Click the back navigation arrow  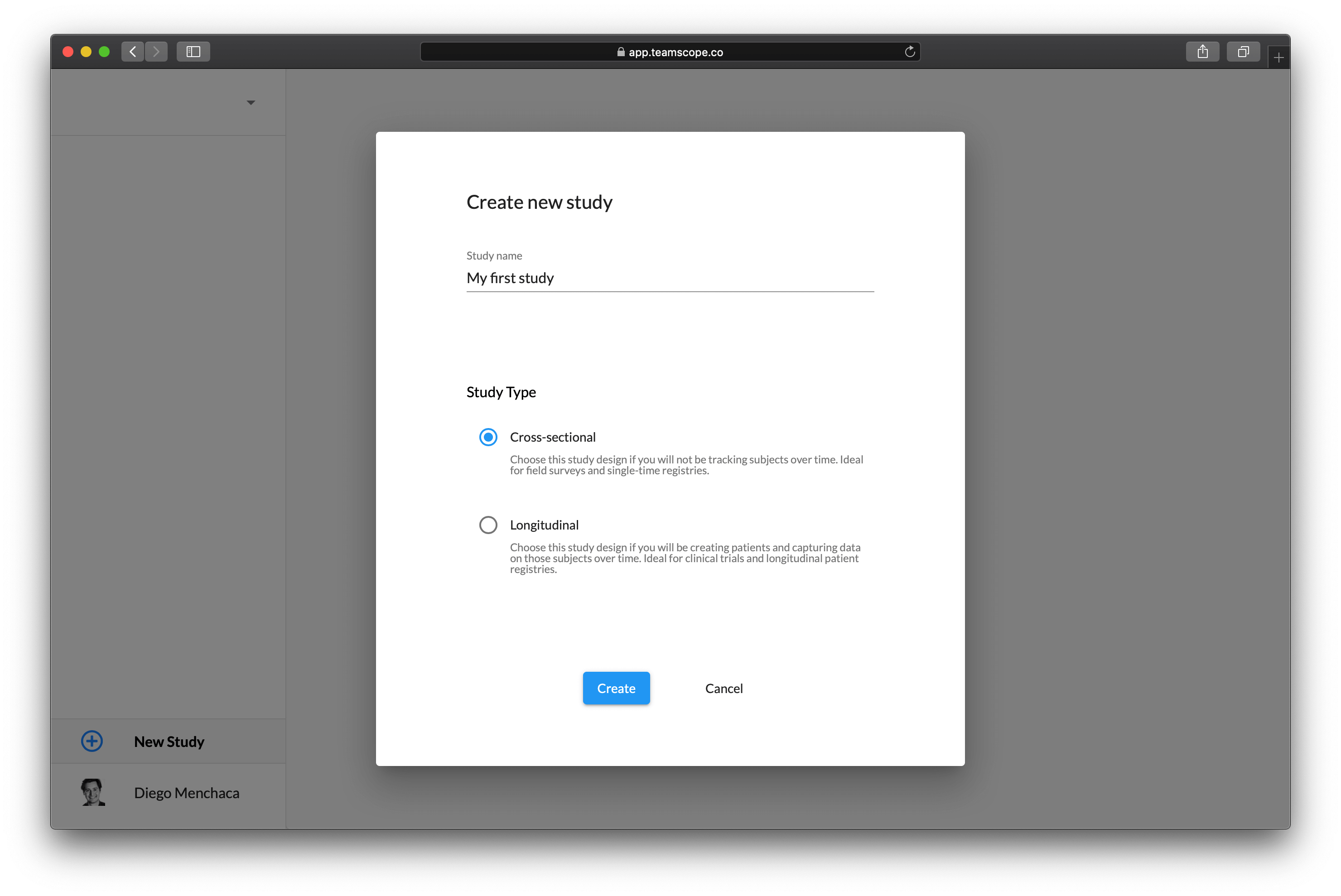click(x=133, y=52)
